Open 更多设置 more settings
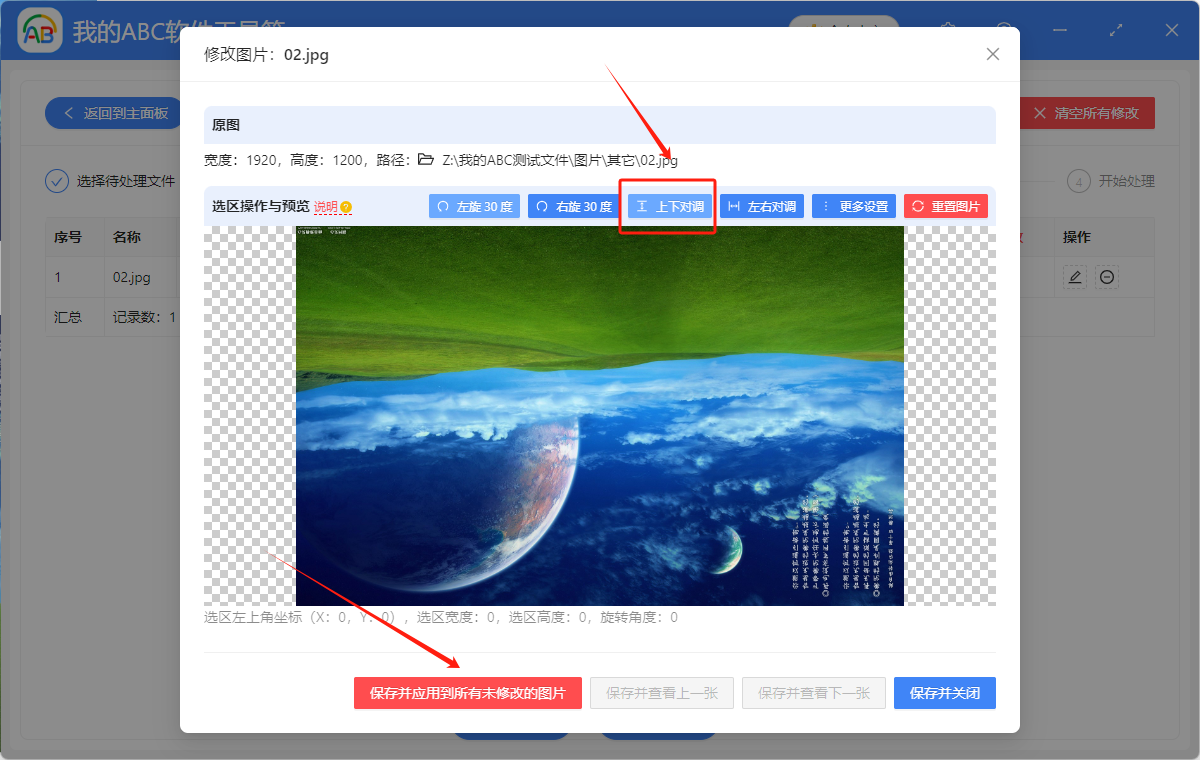The width and height of the screenshot is (1200, 760). [x=854, y=206]
